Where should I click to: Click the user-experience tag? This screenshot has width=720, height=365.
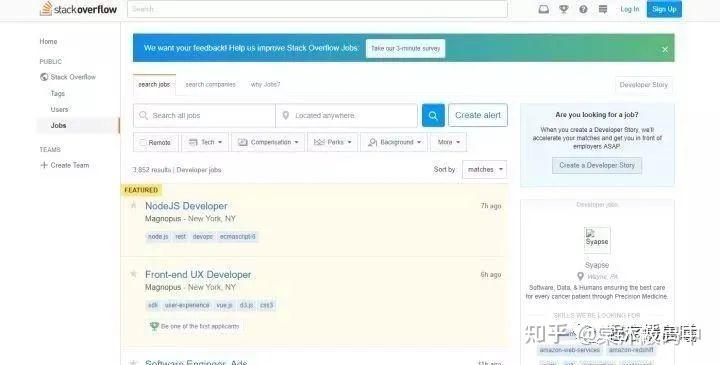tap(187, 305)
